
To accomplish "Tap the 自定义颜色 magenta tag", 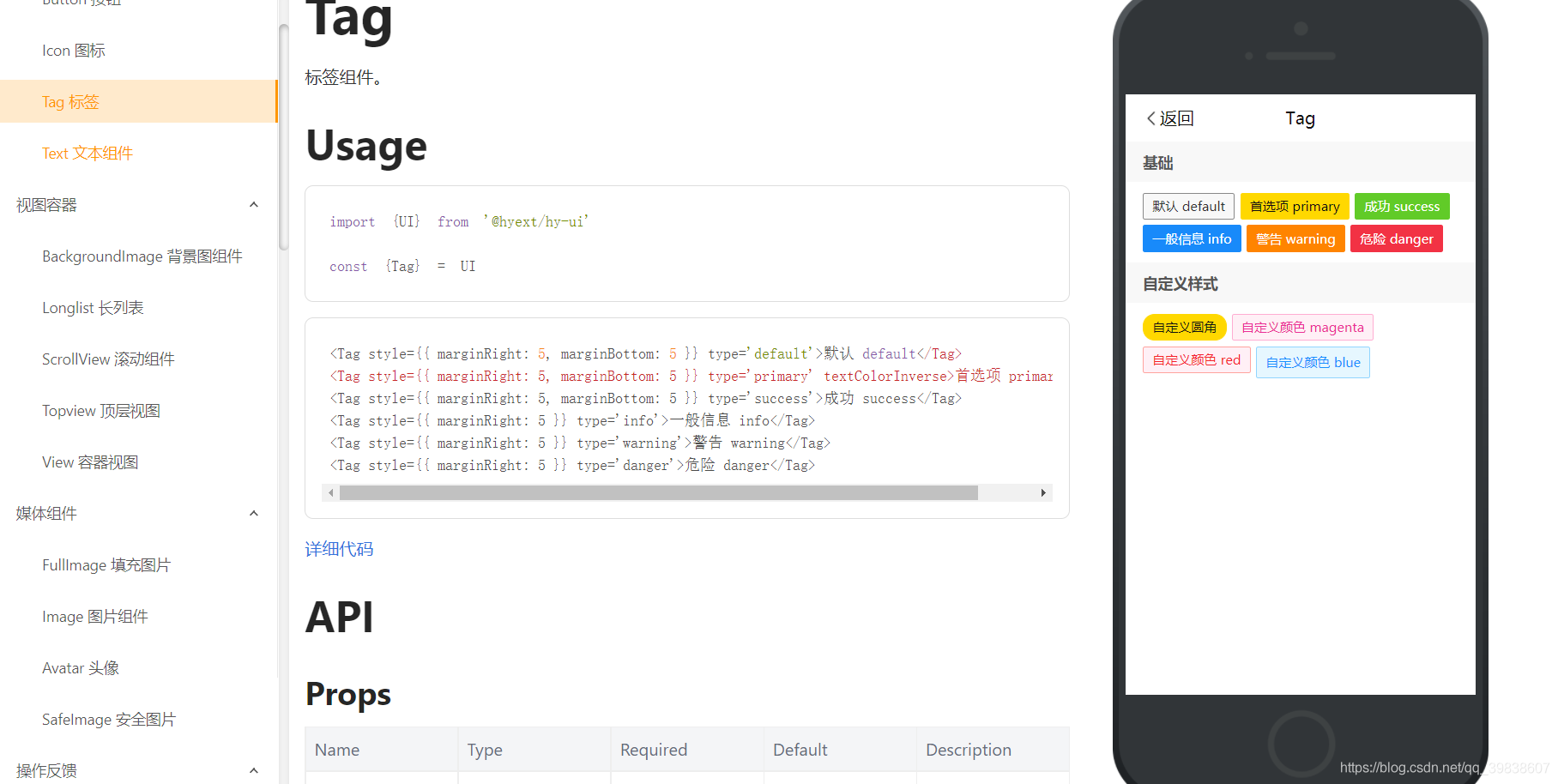I will point(1302,327).
